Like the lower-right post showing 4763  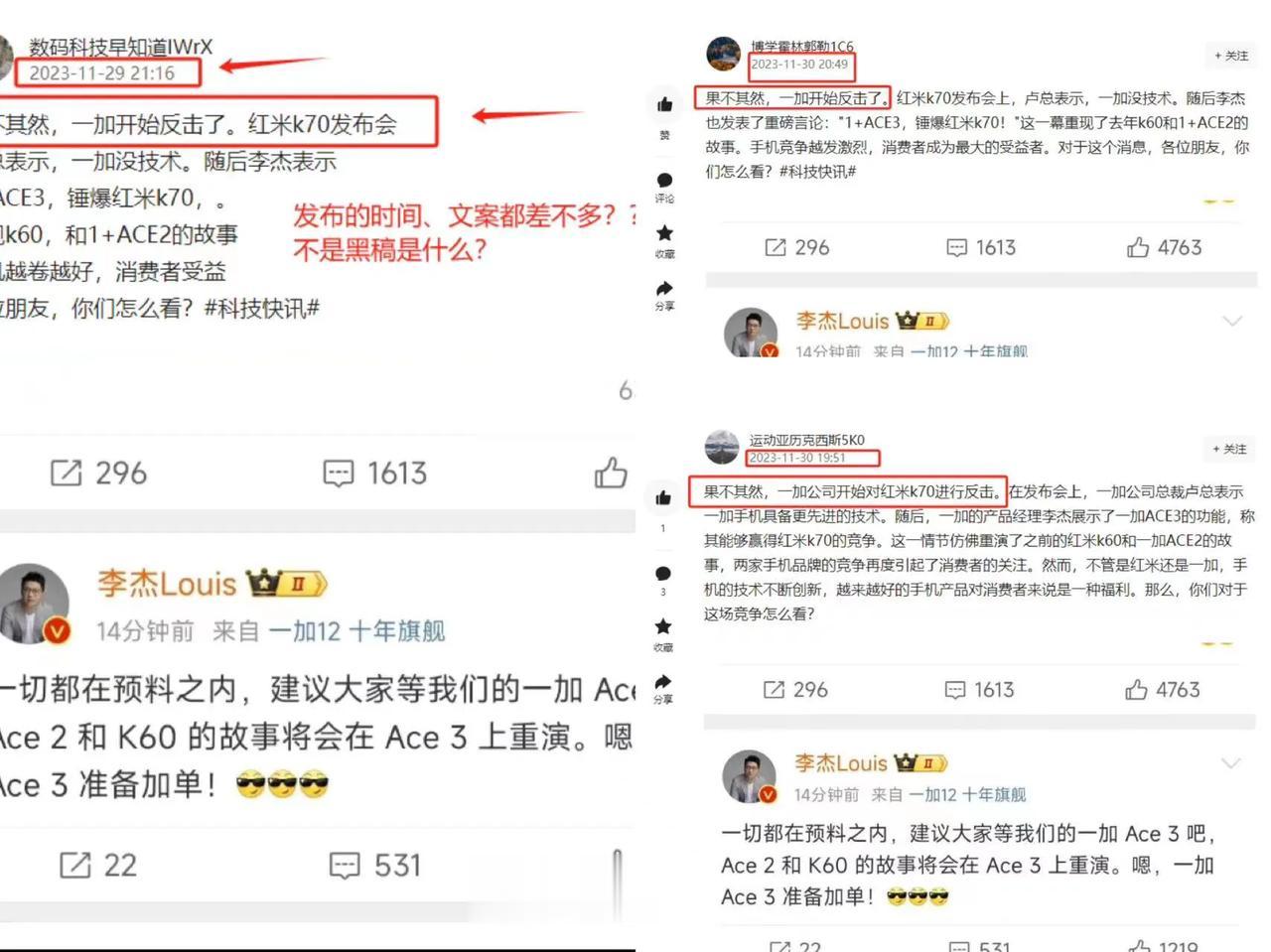(x=1136, y=689)
